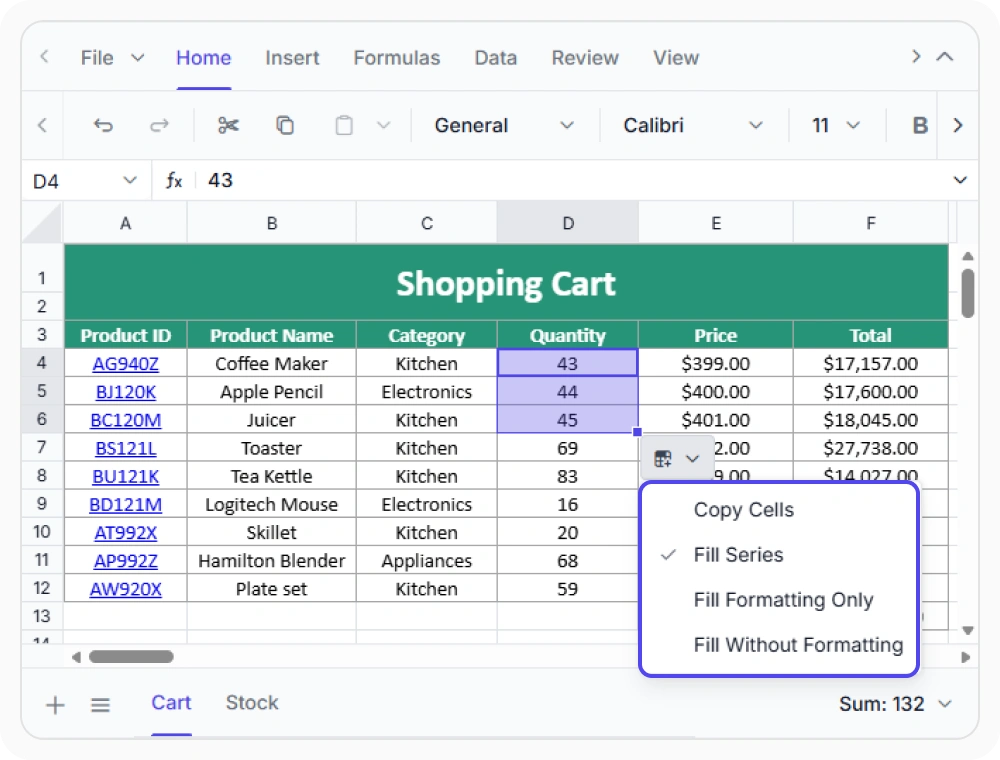
Task: Switch to the Stock sheet tab
Action: click(252, 703)
